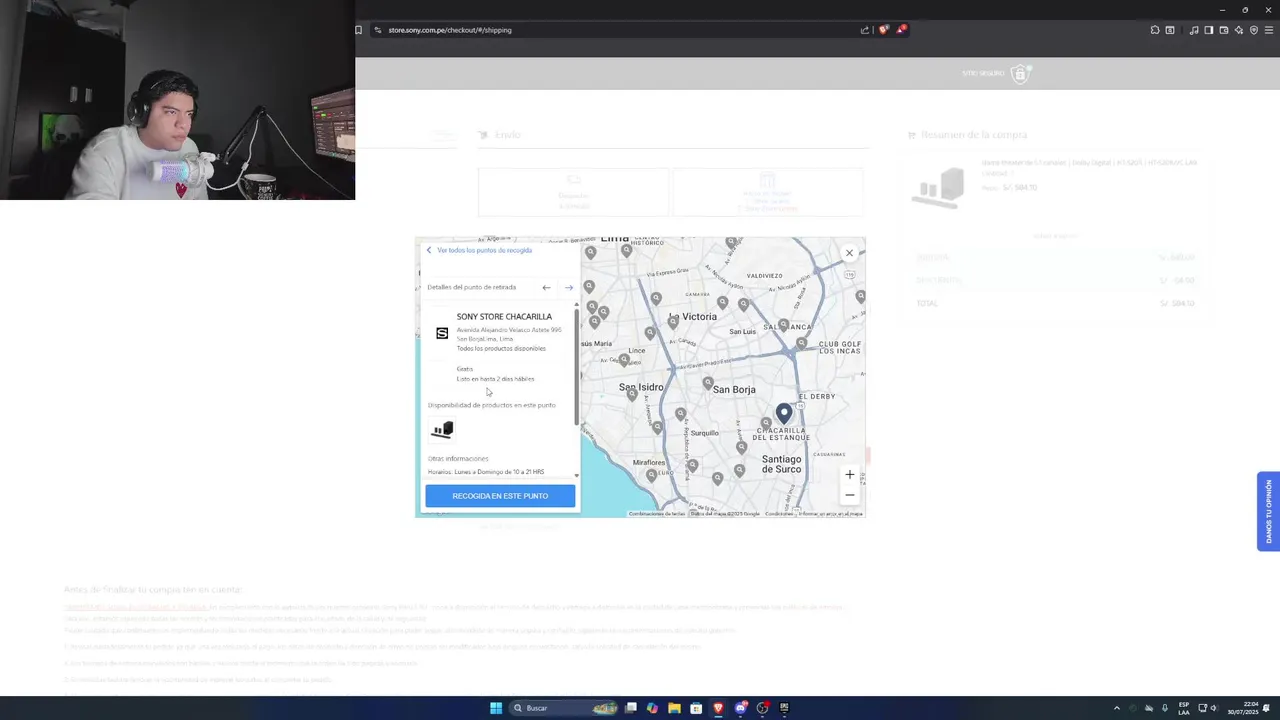The width and height of the screenshot is (1280, 720).
Task: Click 'Listo en hasta 2 días hábiles' text
Action: point(495,379)
